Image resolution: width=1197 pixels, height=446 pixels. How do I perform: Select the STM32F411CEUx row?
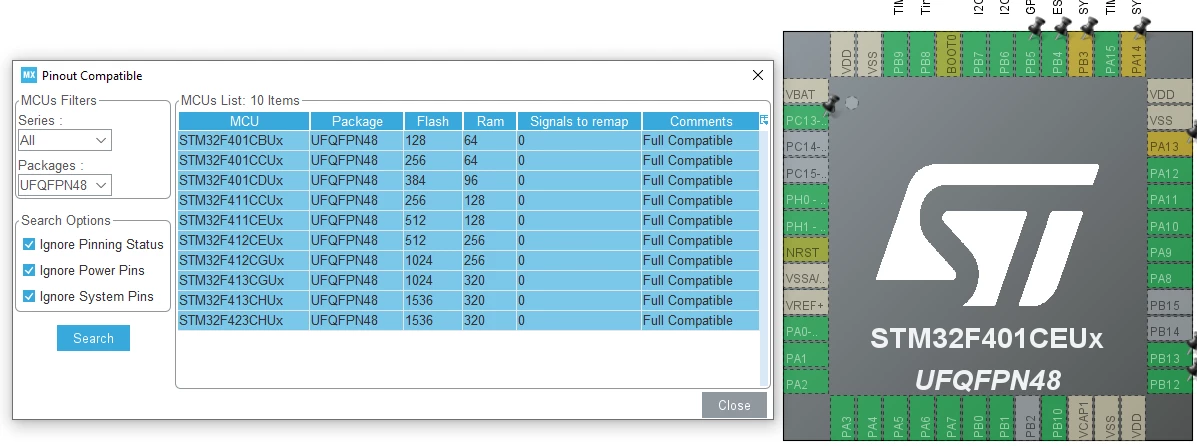point(469,220)
